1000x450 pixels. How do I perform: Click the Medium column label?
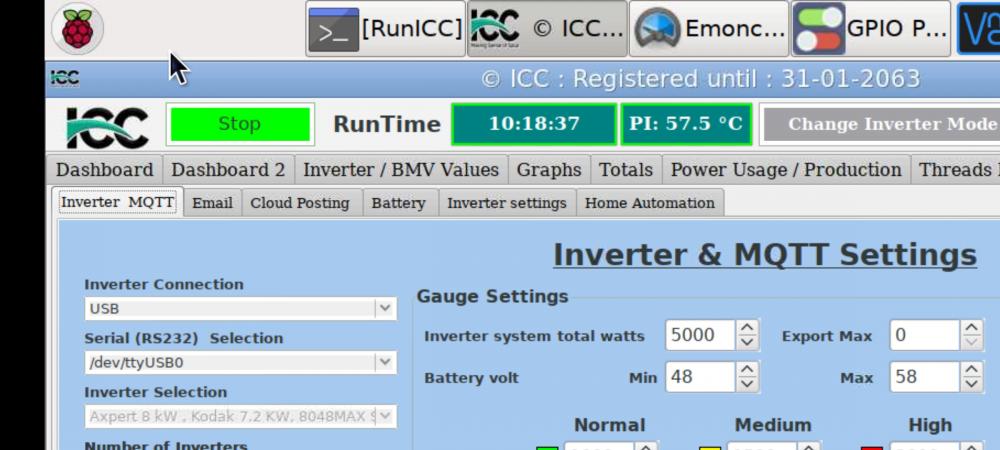773,425
